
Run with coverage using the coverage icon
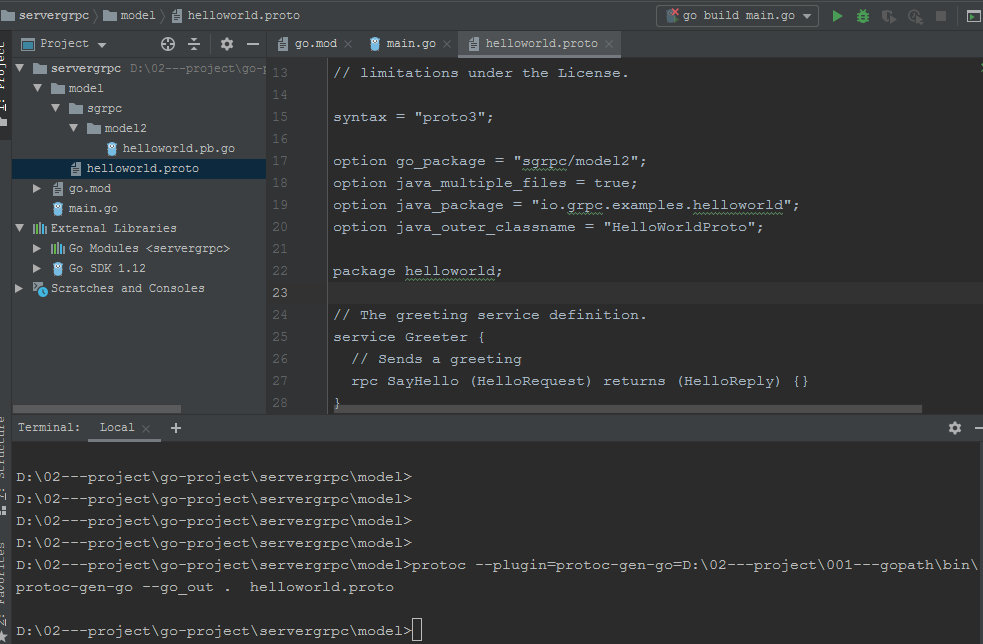[887, 16]
